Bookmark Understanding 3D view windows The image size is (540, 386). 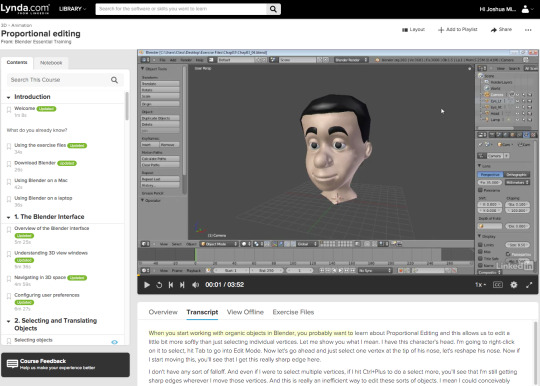9,254
